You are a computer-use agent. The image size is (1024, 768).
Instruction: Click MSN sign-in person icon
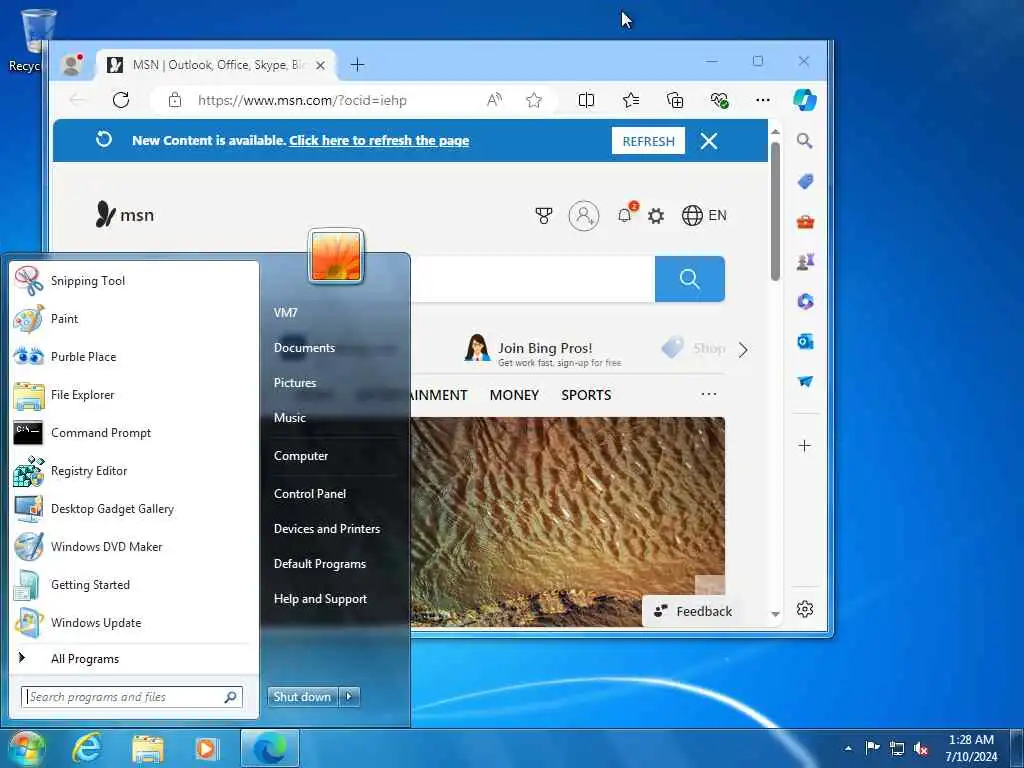(x=584, y=216)
